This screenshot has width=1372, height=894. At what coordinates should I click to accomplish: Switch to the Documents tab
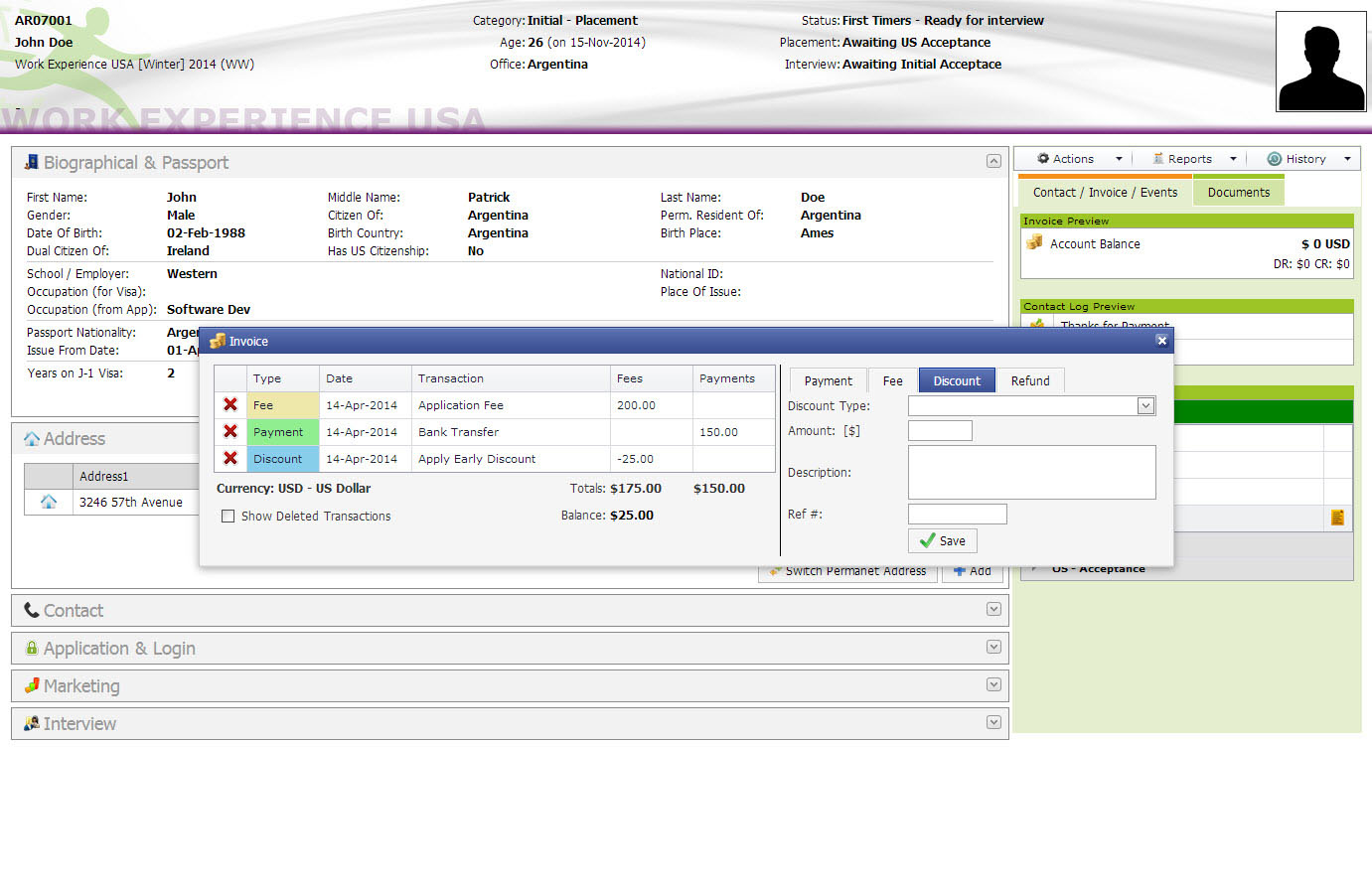[1238, 193]
